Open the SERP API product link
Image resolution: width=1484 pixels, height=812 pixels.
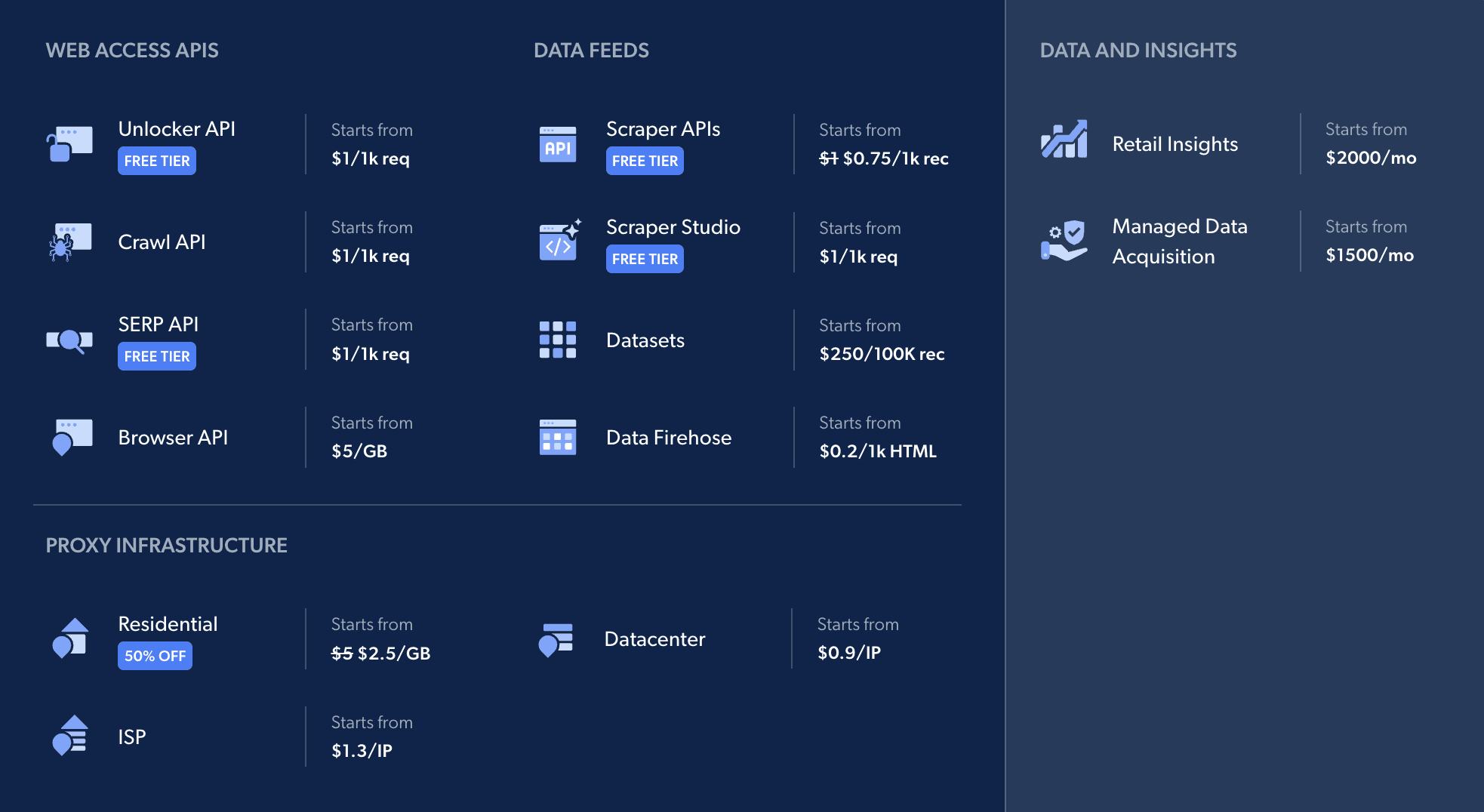click(x=158, y=324)
